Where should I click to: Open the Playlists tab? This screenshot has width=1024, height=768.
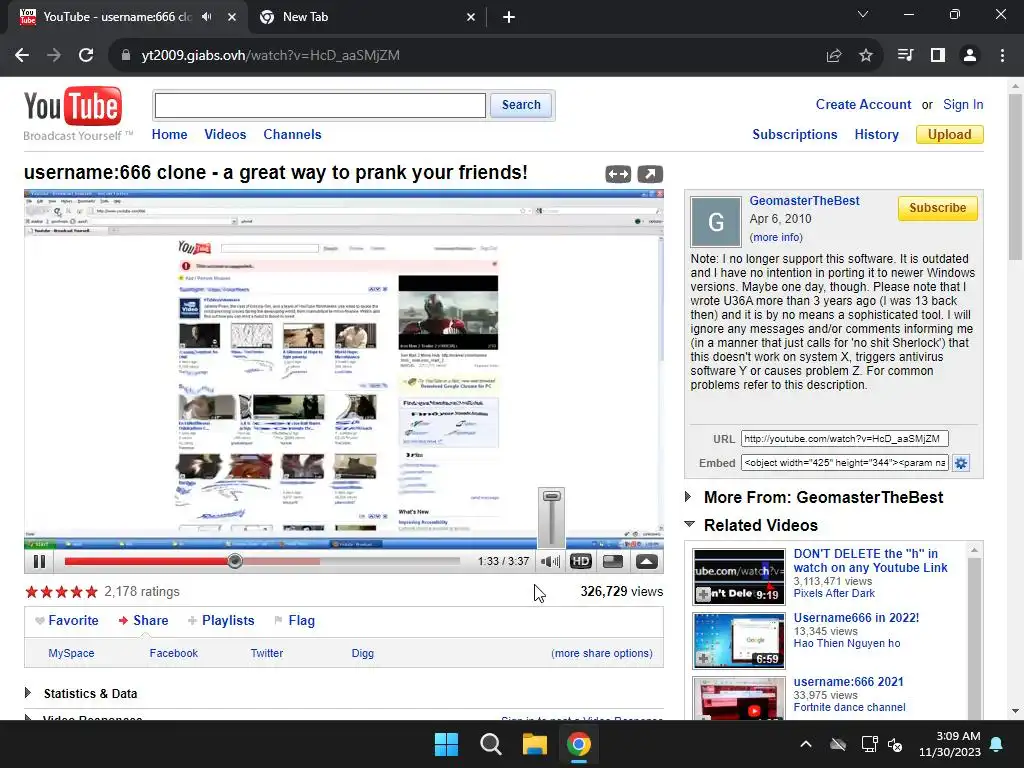(228, 620)
